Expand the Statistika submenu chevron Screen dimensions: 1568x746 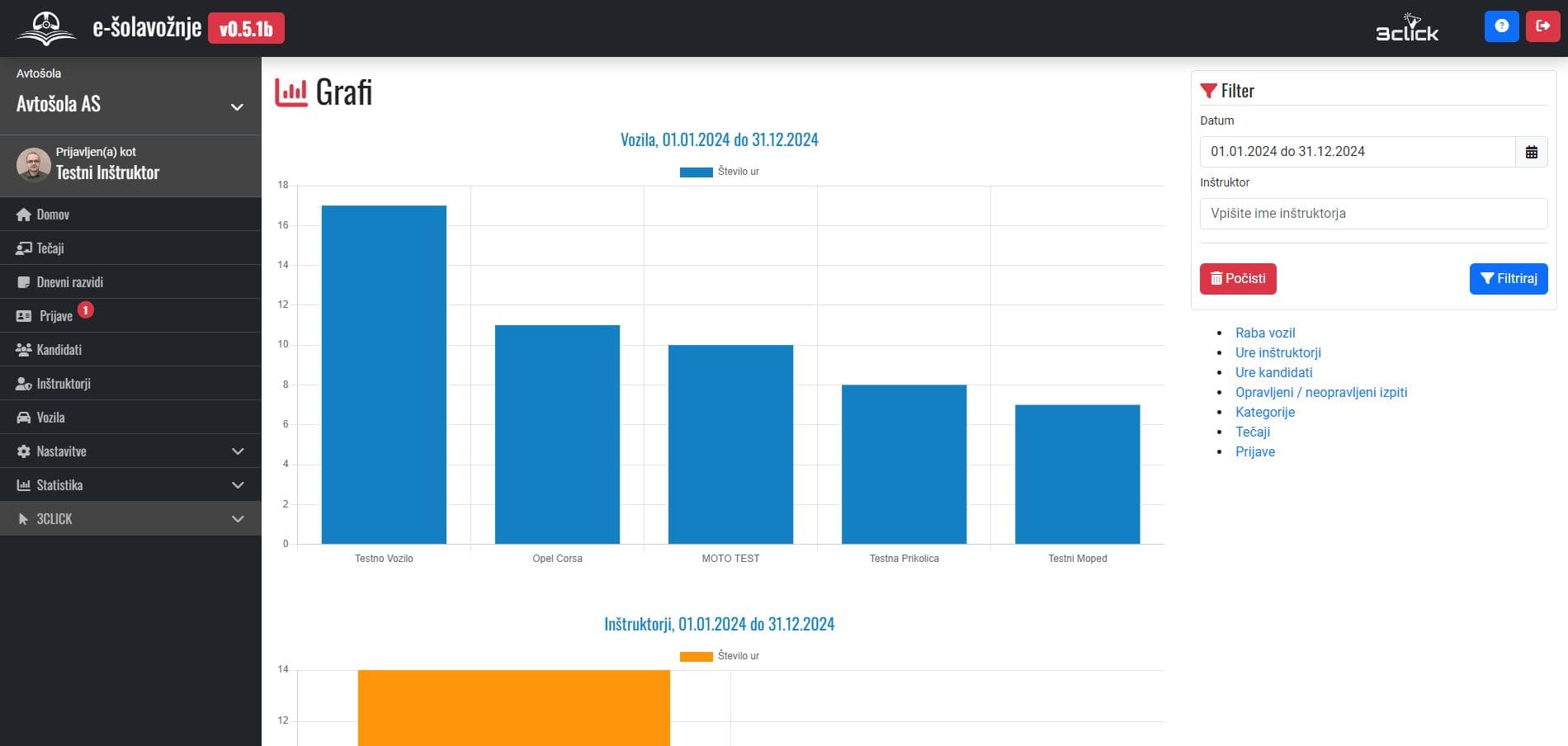(238, 485)
